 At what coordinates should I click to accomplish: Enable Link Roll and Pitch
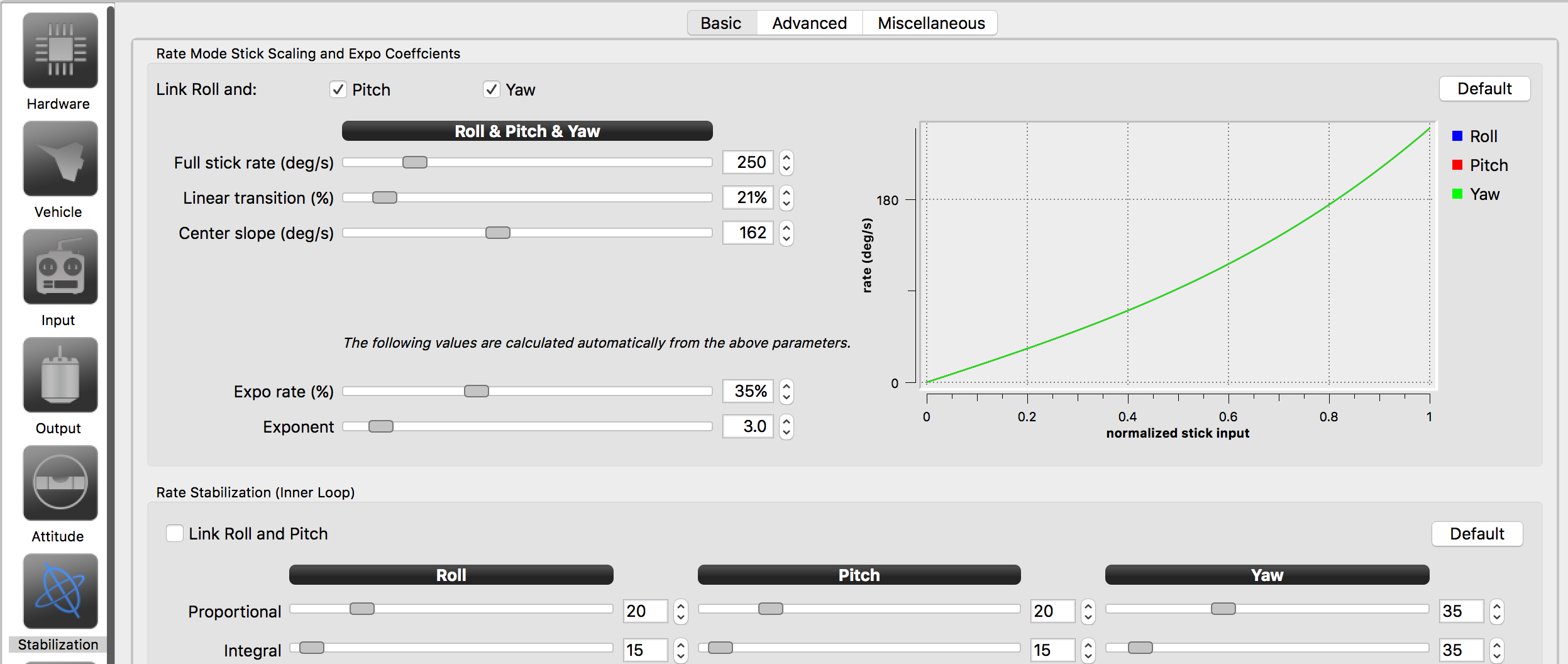[174, 533]
